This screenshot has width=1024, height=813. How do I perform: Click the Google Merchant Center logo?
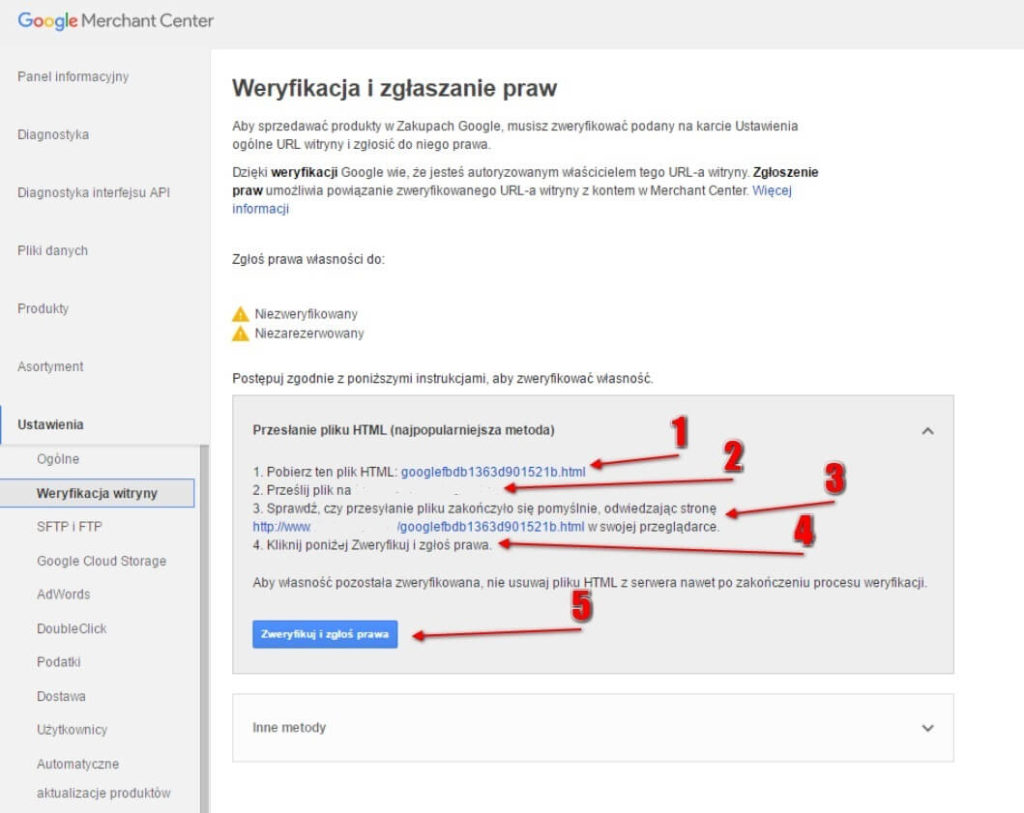pos(116,21)
